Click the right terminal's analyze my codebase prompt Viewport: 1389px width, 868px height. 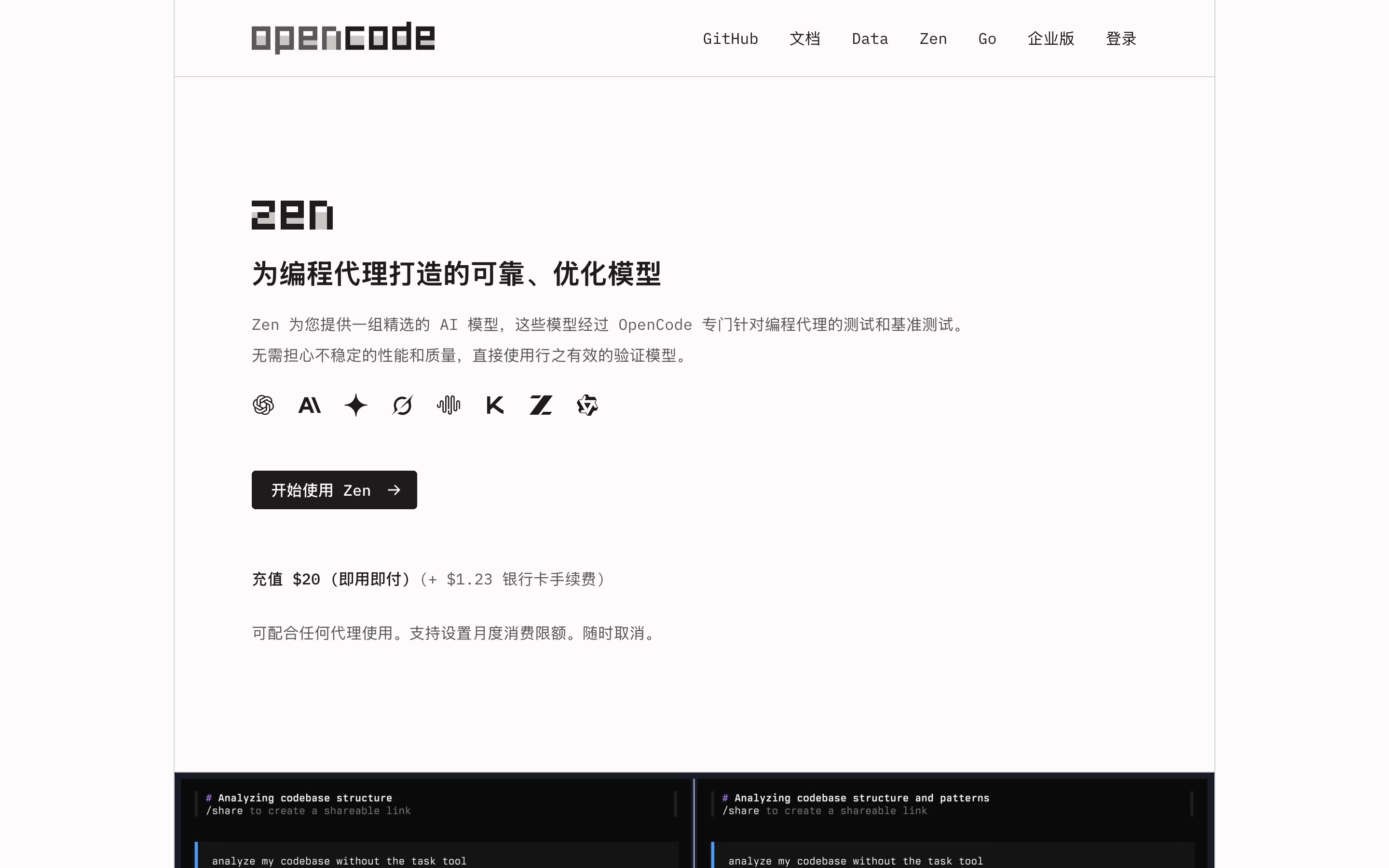tap(856, 861)
